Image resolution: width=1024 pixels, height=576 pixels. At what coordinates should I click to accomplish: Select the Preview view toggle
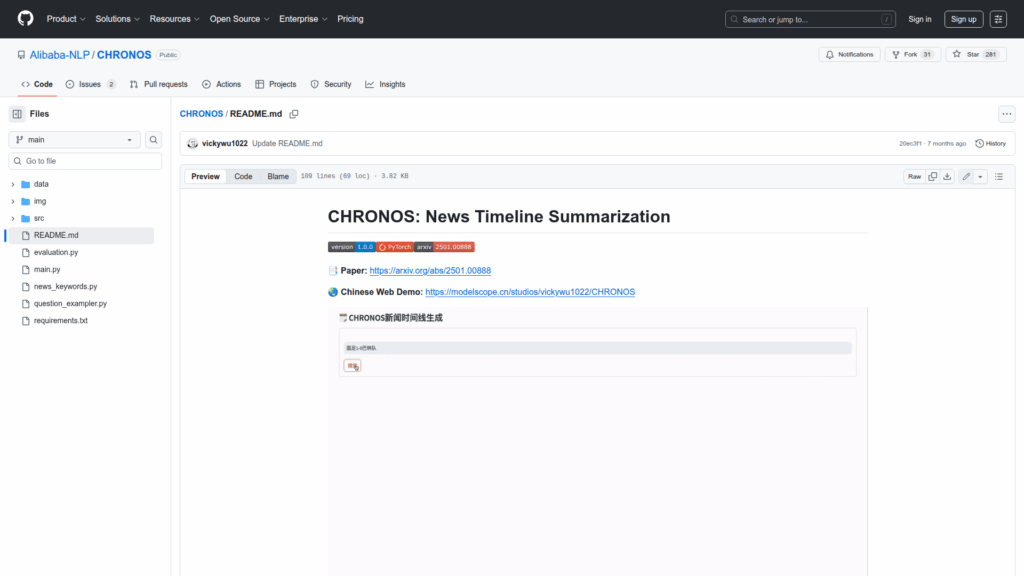pyautogui.click(x=205, y=176)
